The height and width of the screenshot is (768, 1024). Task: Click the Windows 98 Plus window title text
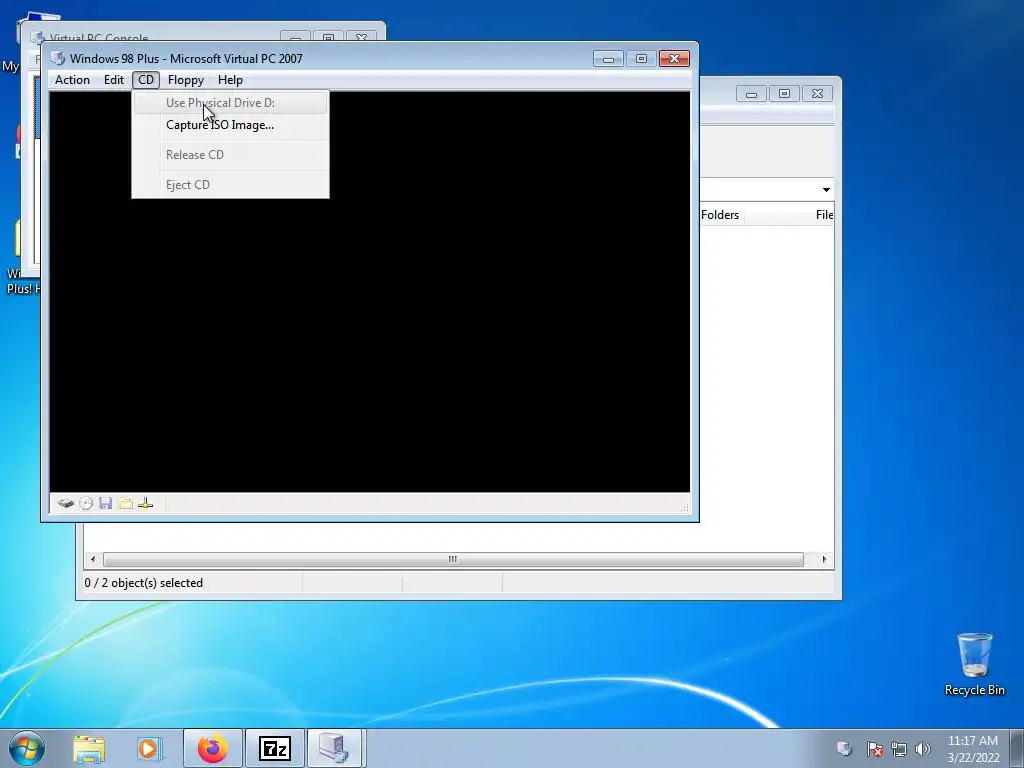point(186,58)
